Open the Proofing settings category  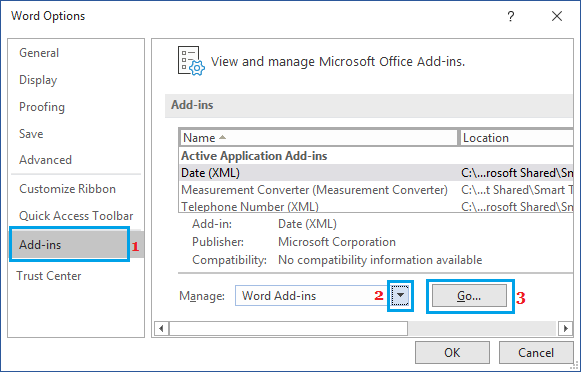(42, 107)
